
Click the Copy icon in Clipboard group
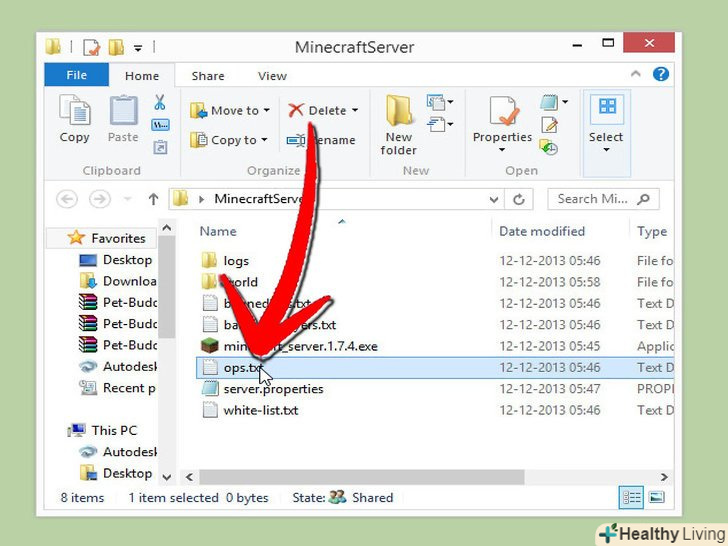pyautogui.click(x=74, y=110)
